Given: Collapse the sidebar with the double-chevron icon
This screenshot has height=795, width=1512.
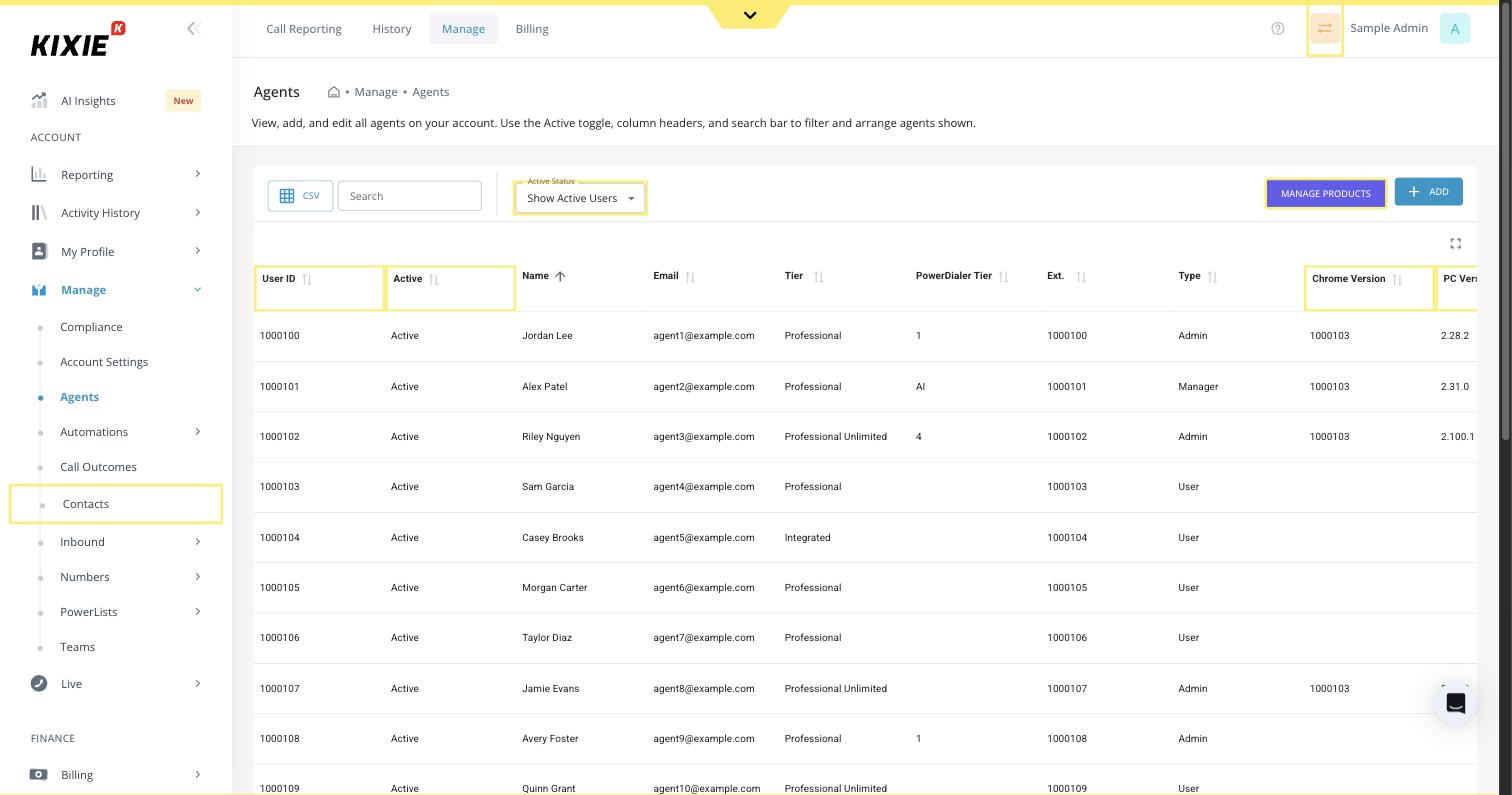Looking at the screenshot, I should [x=193, y=29].
